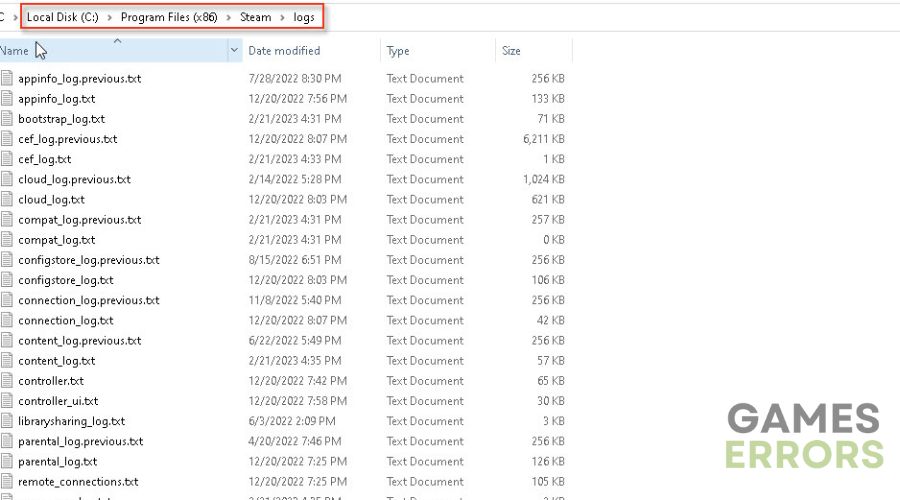Expand the chevron after Local Disk (C:)
Screen dimensions: 900x500
point(109,17)
